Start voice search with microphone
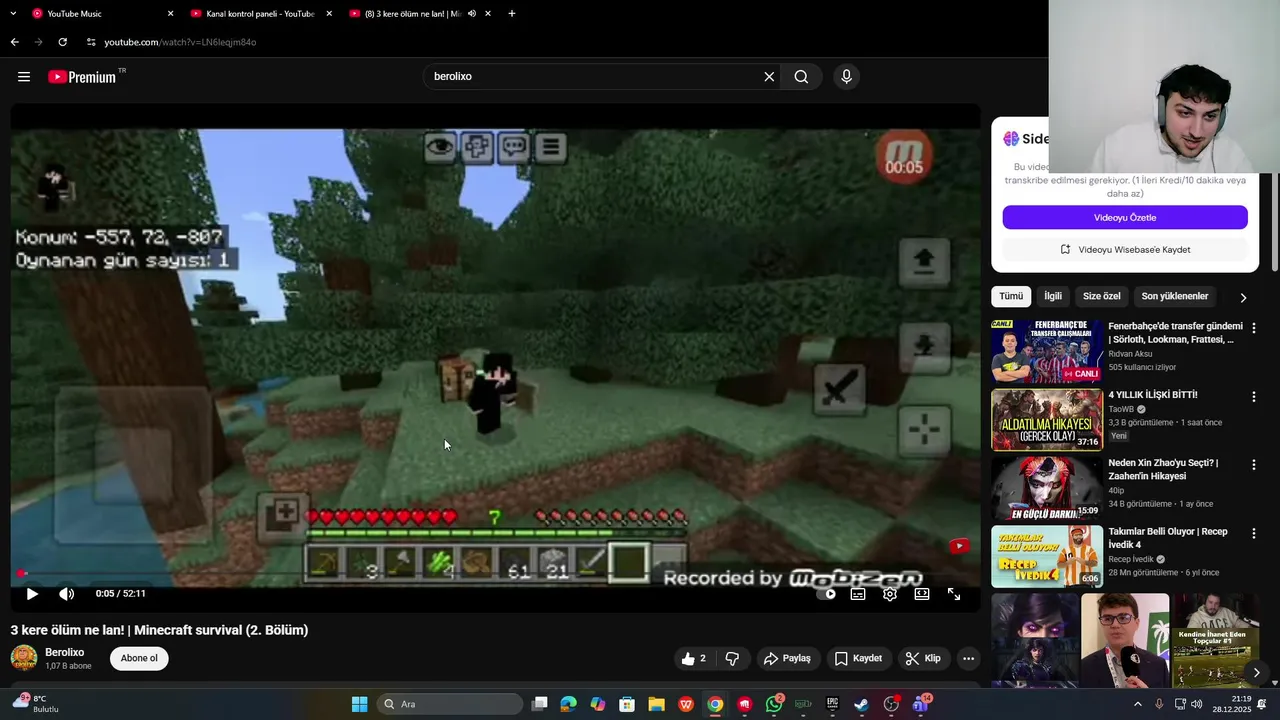The height and width of the screenshot is (720, 1280). point(846,77)
